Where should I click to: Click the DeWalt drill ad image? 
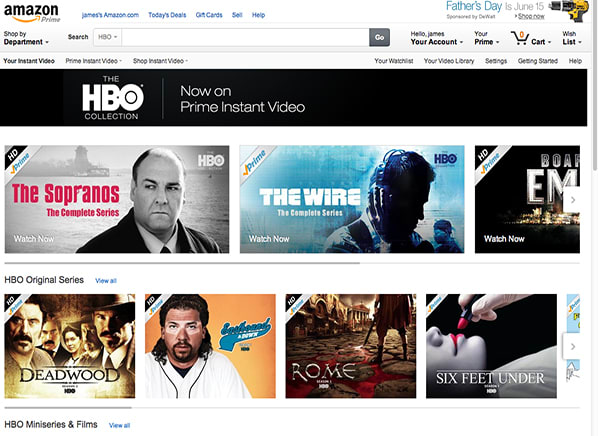point(570,11)
